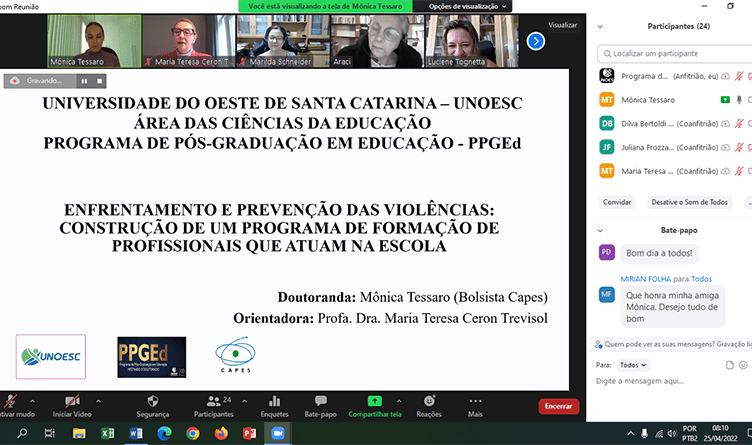
Task: Click the Localizar um participante search field
Action: (x=675, y=54)
